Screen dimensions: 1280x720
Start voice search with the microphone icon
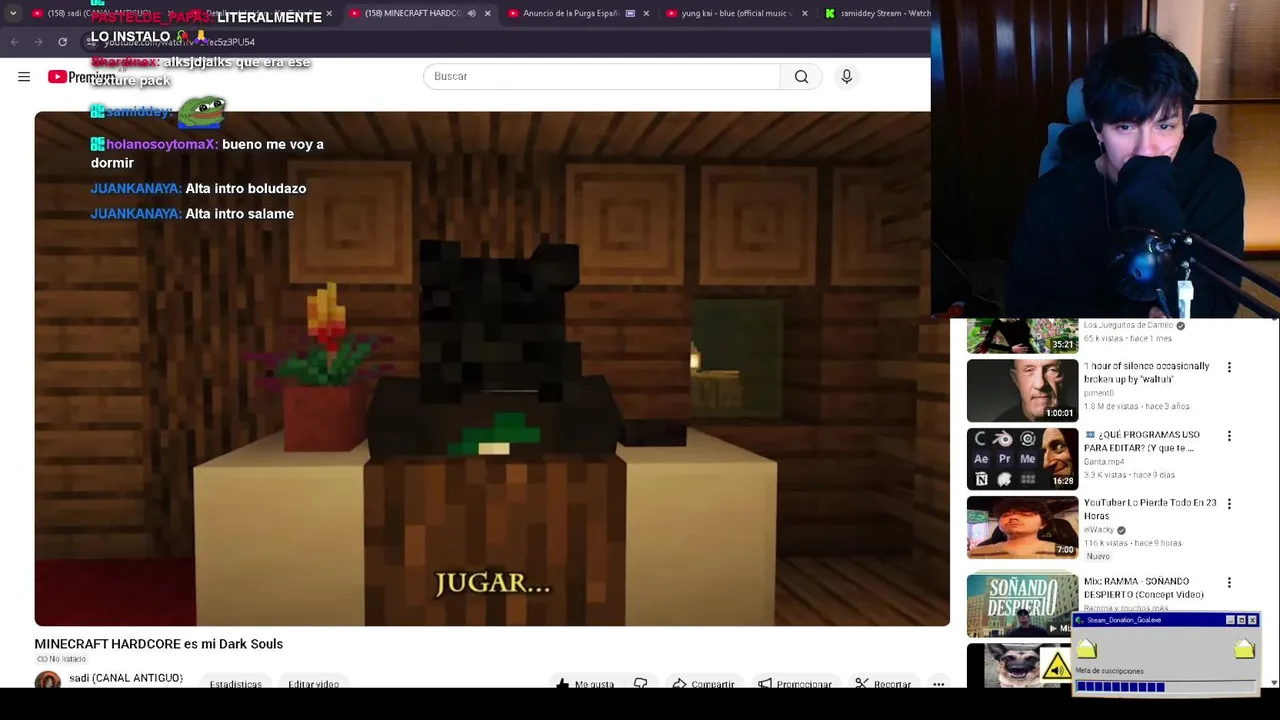846,77
